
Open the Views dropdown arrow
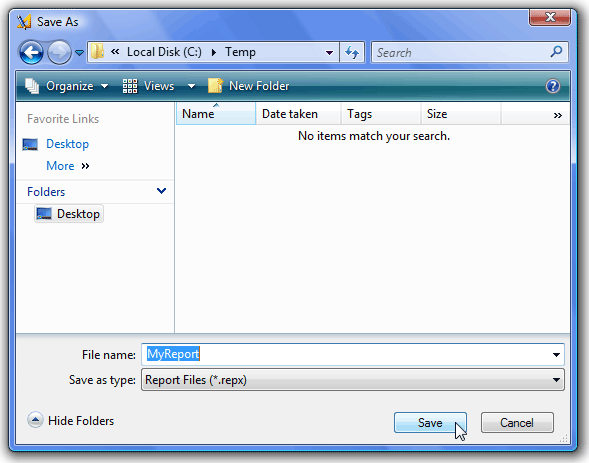click(x=191, y=86)
